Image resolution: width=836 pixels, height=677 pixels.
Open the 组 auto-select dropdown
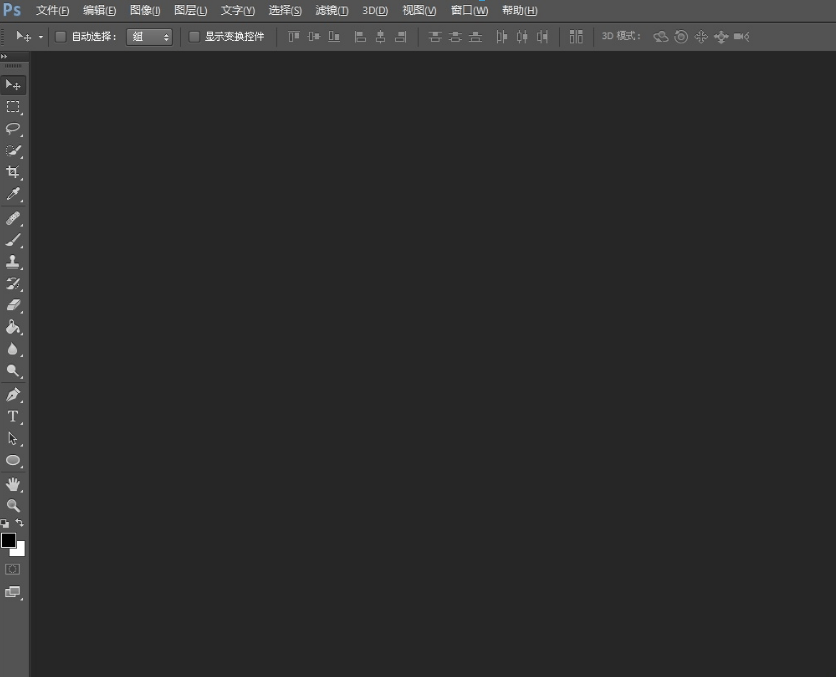[149, 37]
